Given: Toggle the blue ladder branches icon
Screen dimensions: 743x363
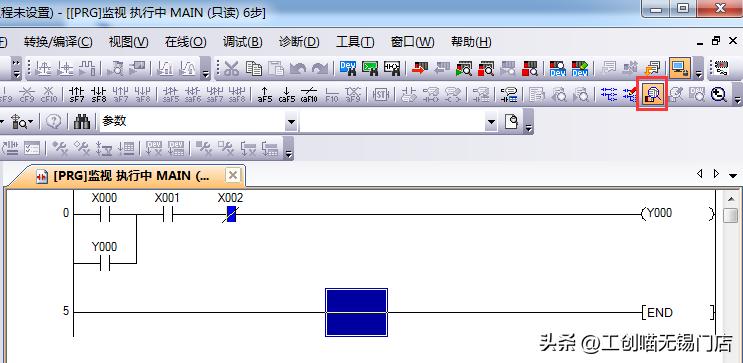Looking at the screenshot, I should 608,94.
